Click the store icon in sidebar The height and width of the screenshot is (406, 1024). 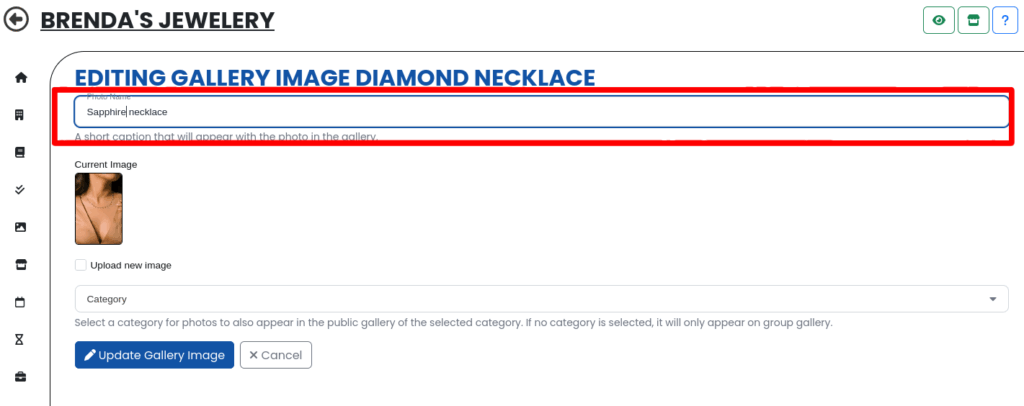[x=21, y=265]
